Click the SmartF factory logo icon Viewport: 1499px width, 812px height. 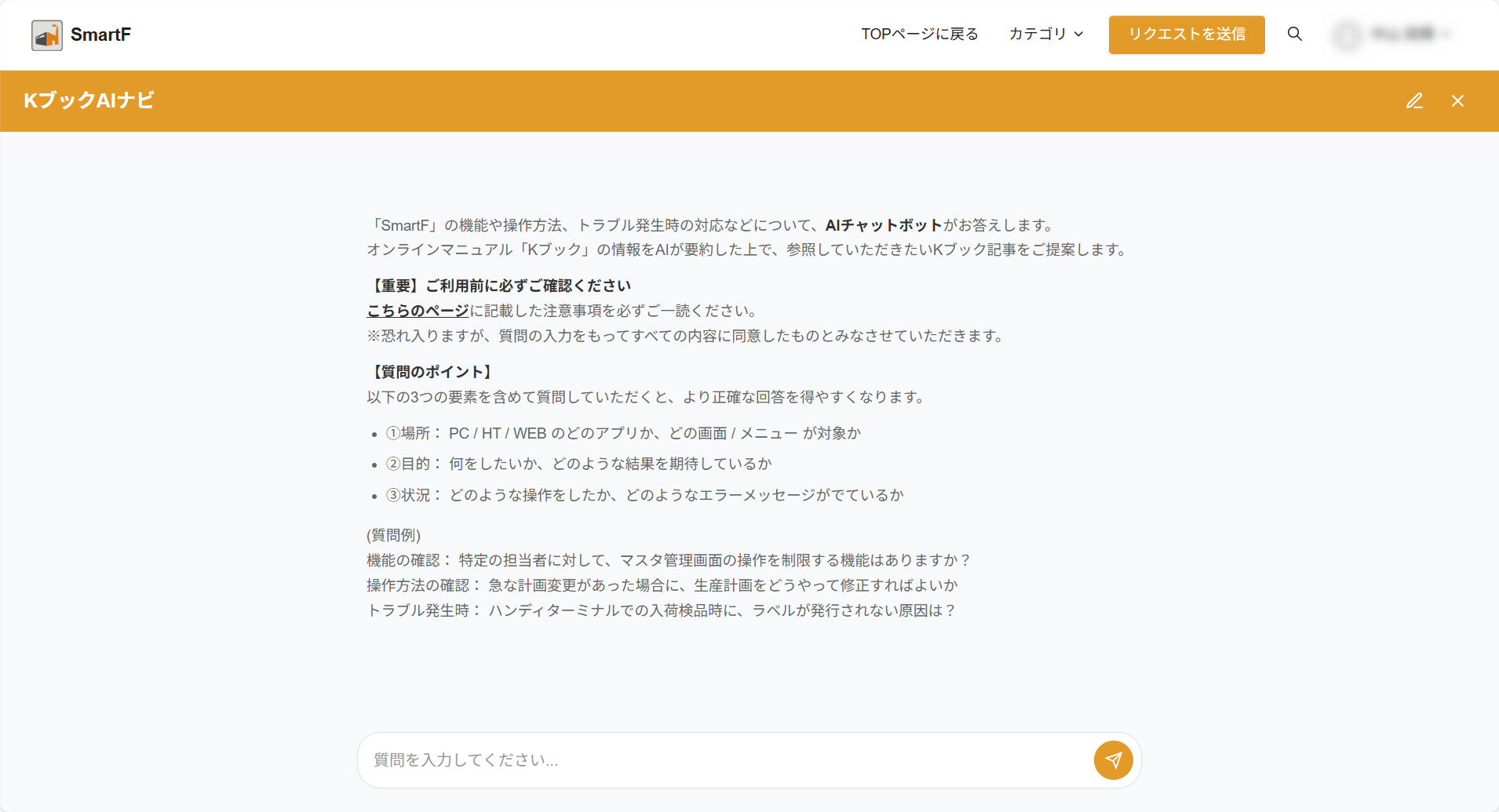[x=47, y=35]
